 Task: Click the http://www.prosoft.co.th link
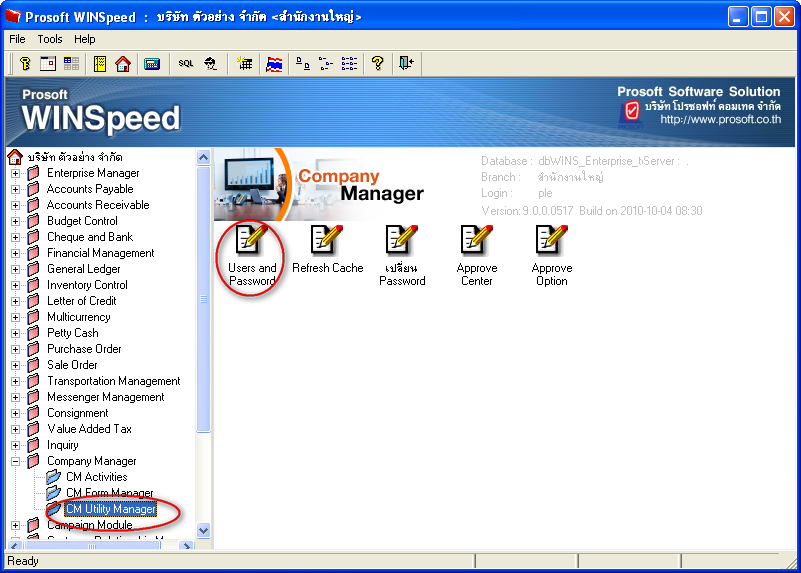[720, 120]
